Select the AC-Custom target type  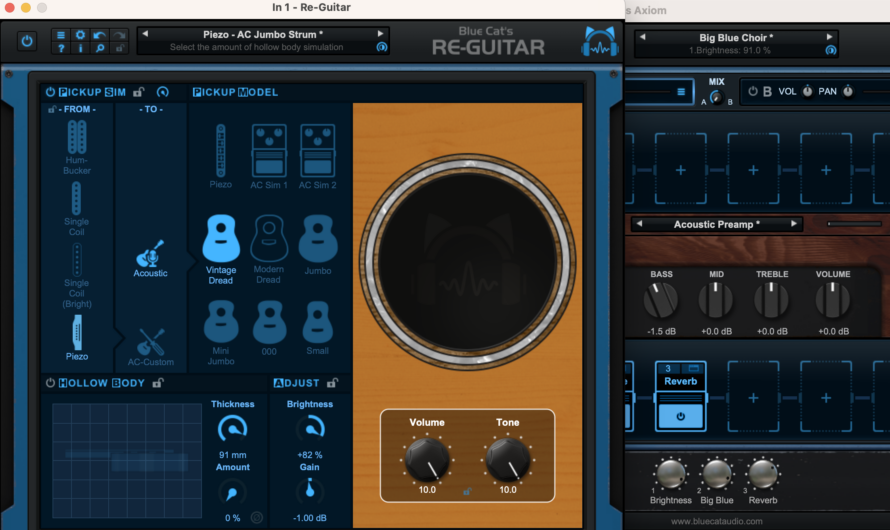pos(150,347)
